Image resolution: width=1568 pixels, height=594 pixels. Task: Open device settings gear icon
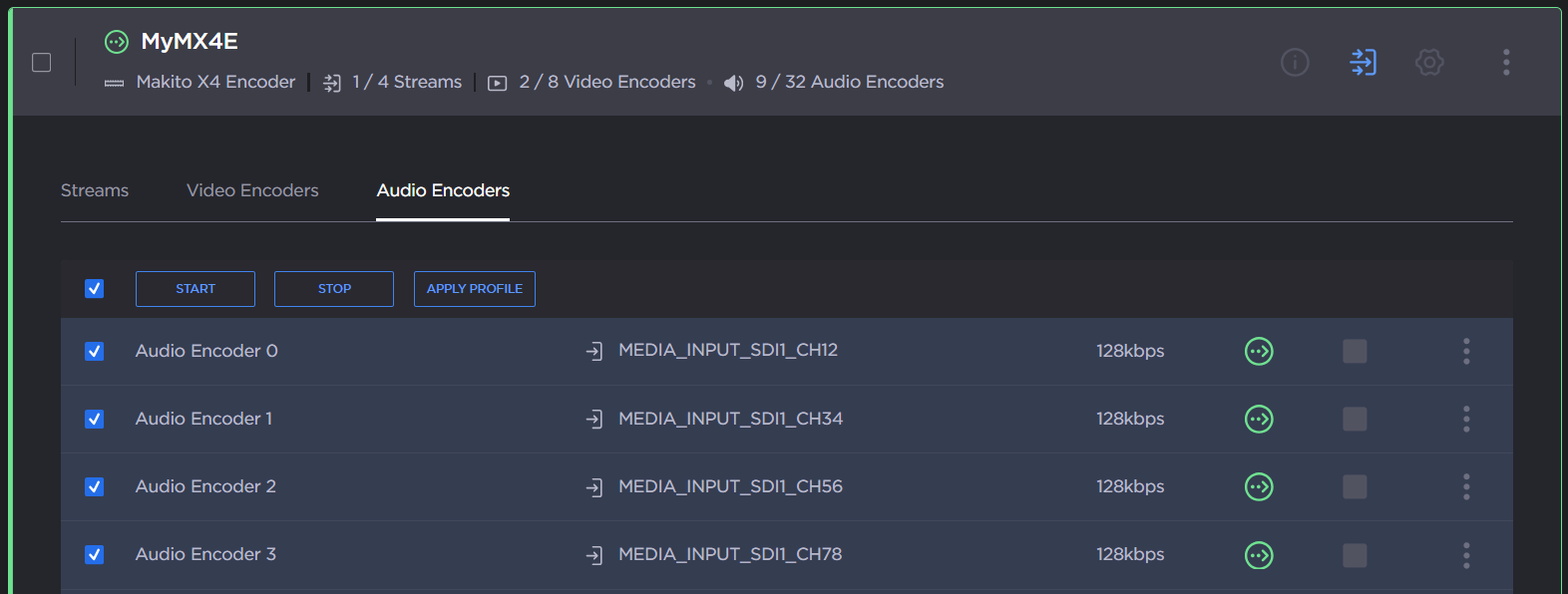(1429, 63)
